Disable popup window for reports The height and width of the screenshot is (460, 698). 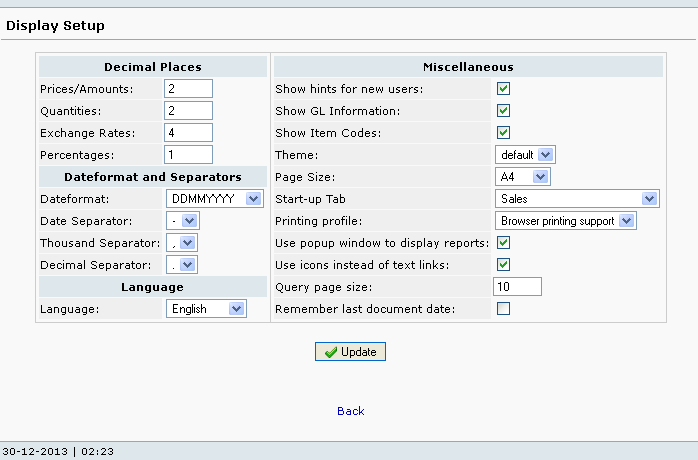click(x=504, y=243)
